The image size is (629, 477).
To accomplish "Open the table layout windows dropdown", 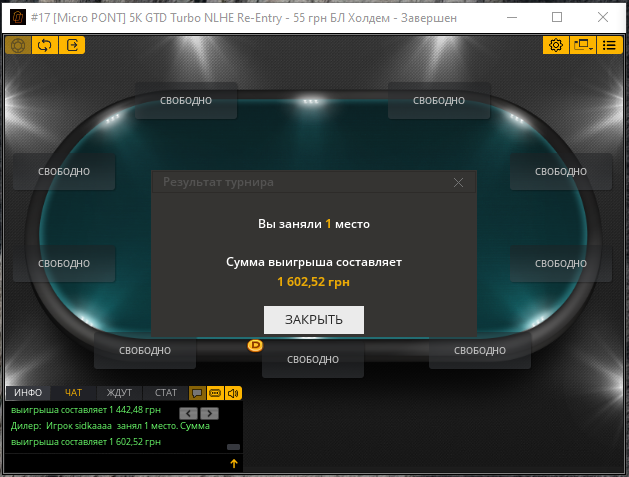I will click(x=583, y=45).
